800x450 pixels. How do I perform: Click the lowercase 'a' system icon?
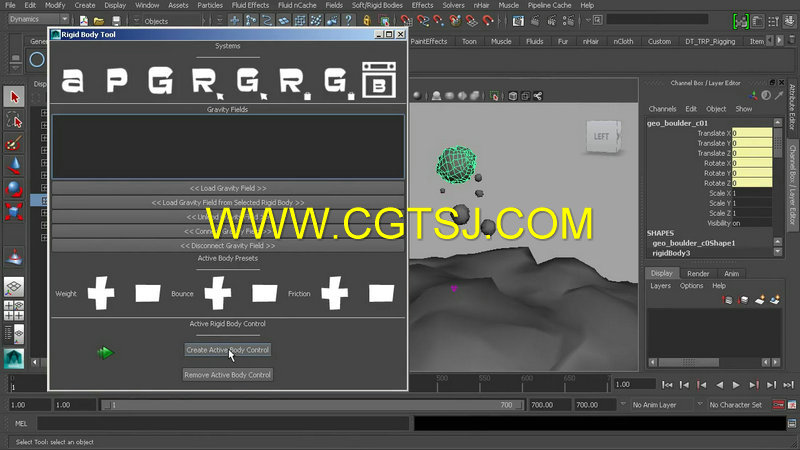72,81
